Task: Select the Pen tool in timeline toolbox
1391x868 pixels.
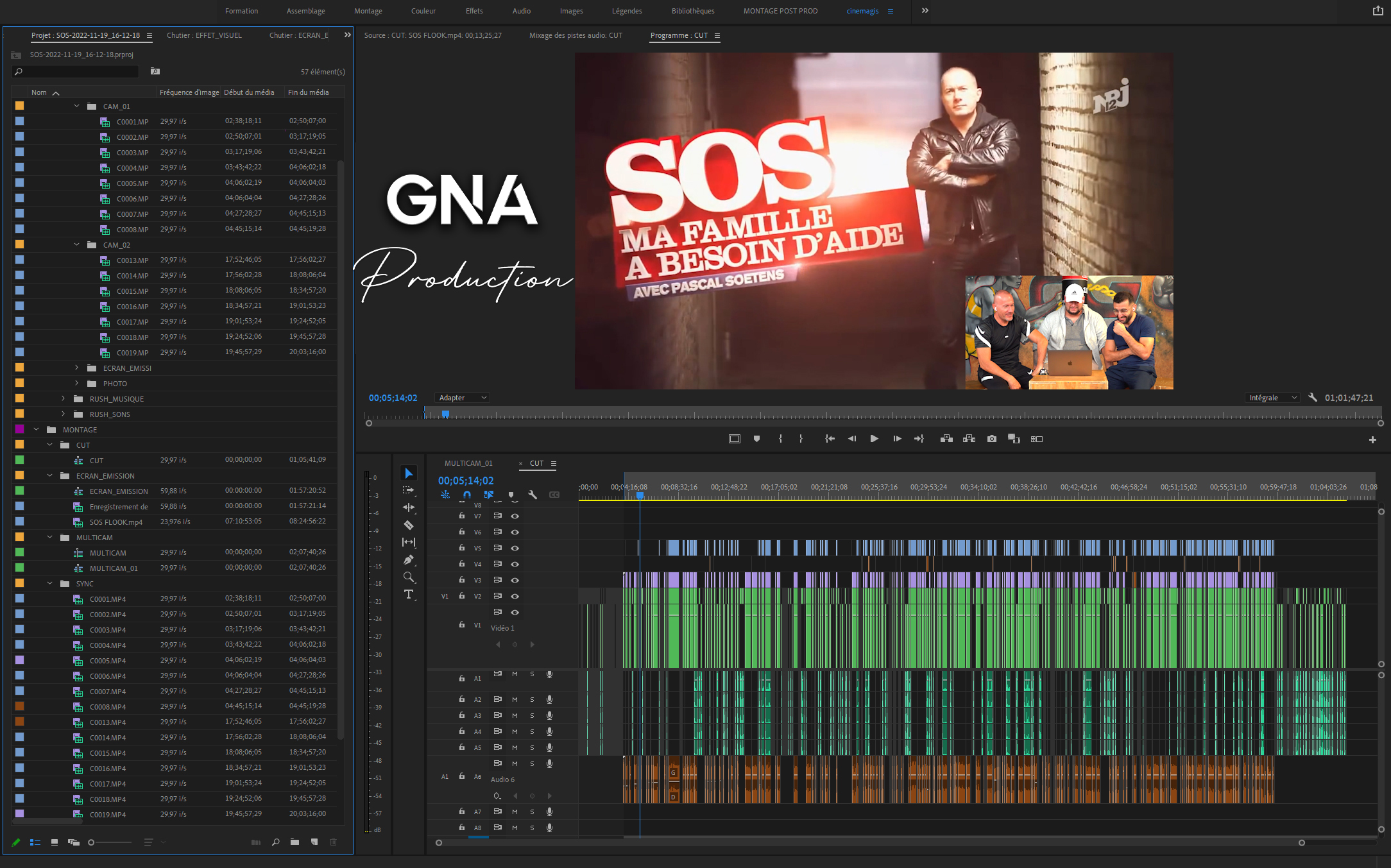Action: point(409,559)
